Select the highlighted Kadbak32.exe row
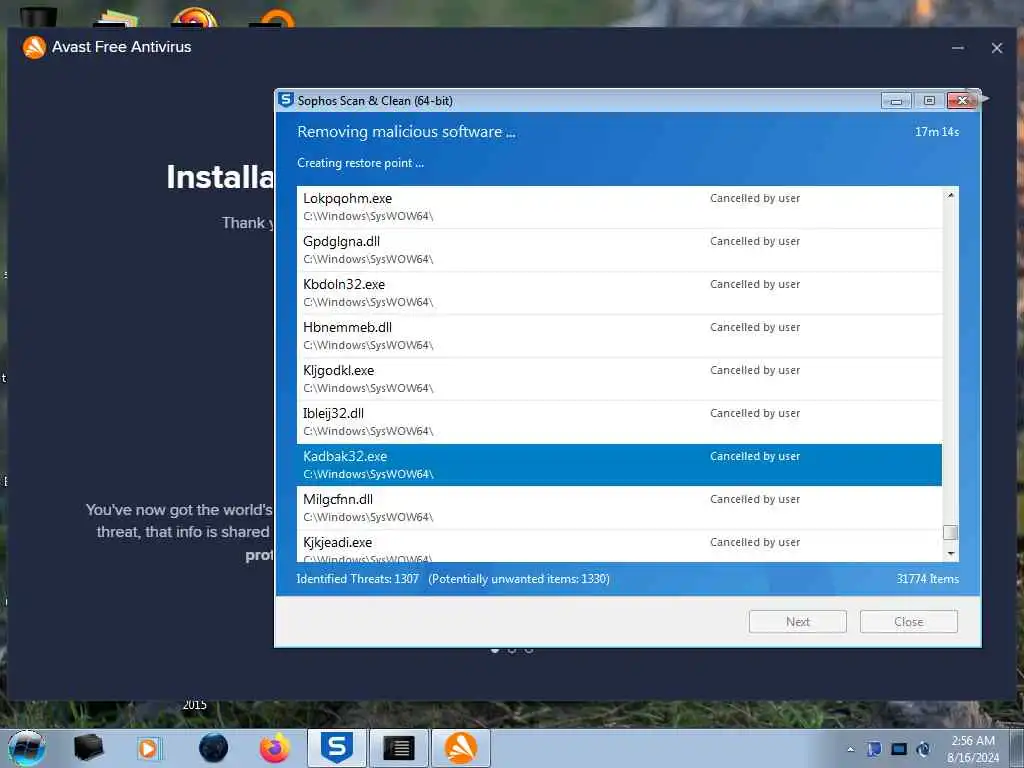 (619, 465)
